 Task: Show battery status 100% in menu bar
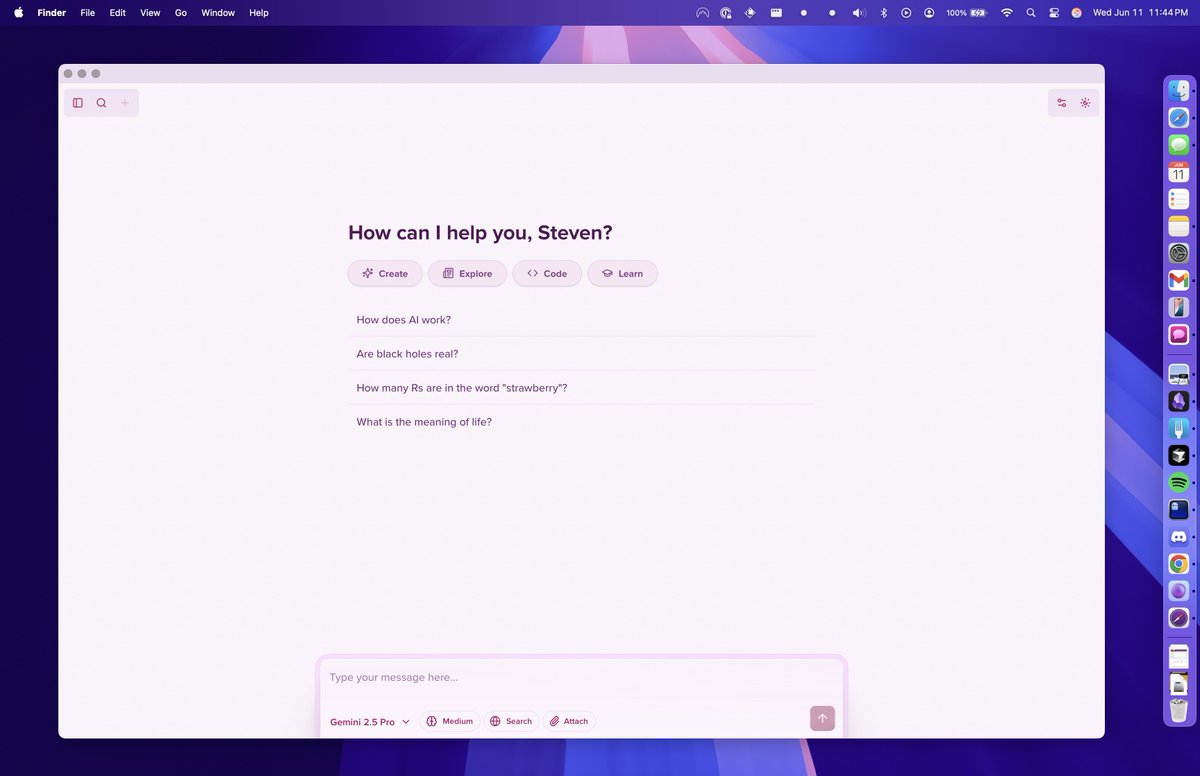point(966,13)
